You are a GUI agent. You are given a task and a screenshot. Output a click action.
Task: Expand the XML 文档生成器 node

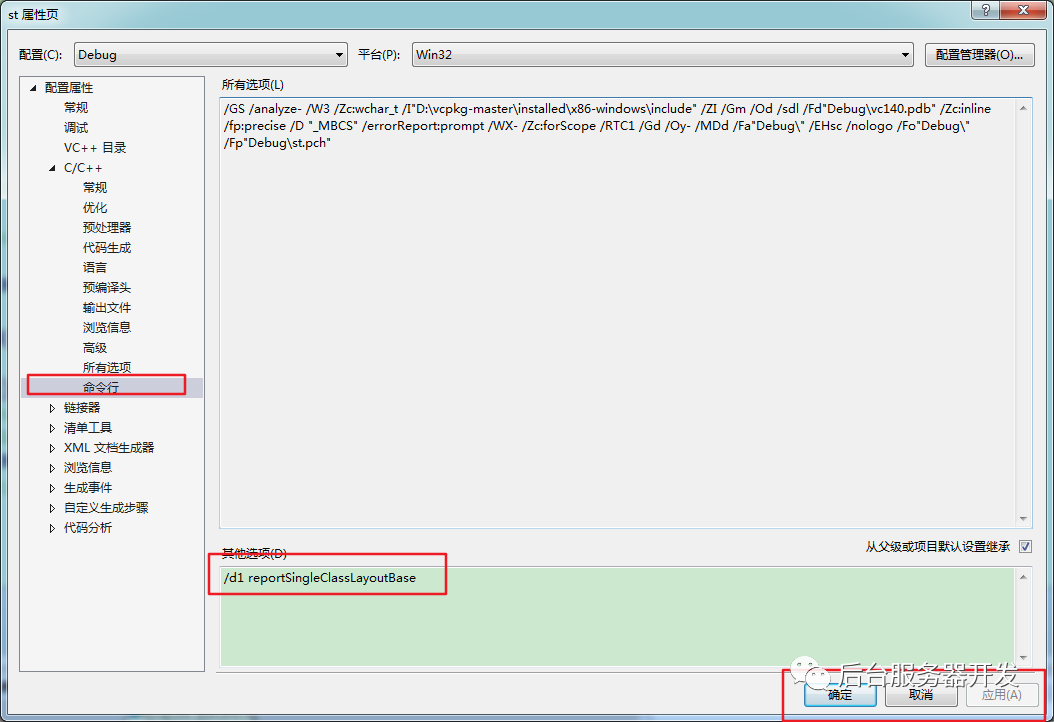pos(53,448)
